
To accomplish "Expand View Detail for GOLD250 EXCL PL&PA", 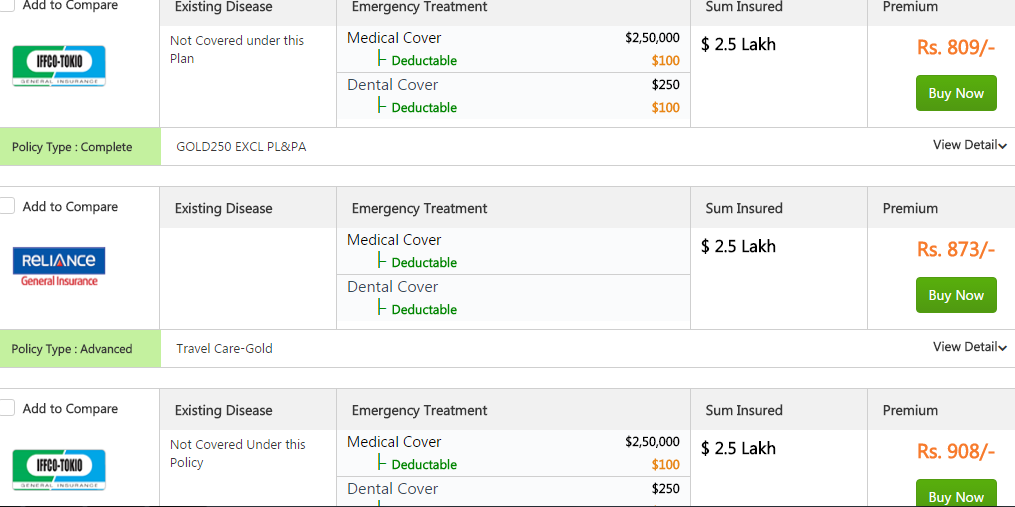I will coord(970,145).
